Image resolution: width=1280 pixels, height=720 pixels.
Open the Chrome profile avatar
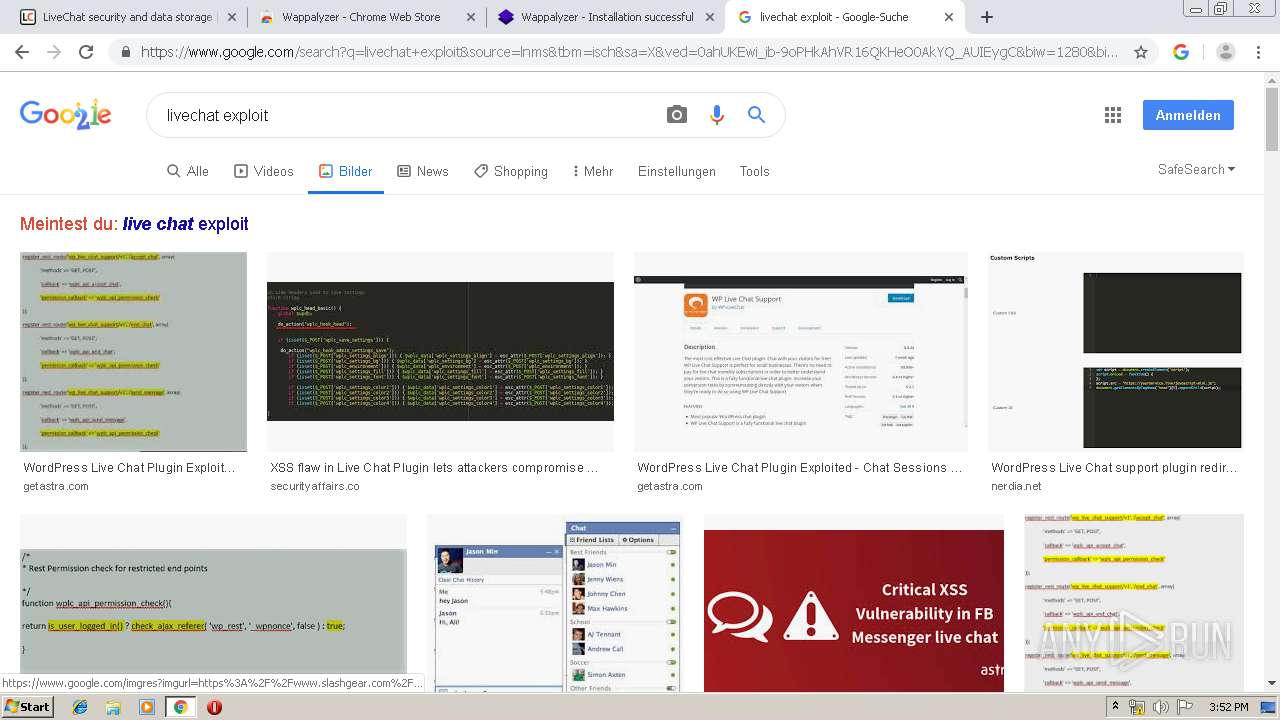pos(1226,52)
